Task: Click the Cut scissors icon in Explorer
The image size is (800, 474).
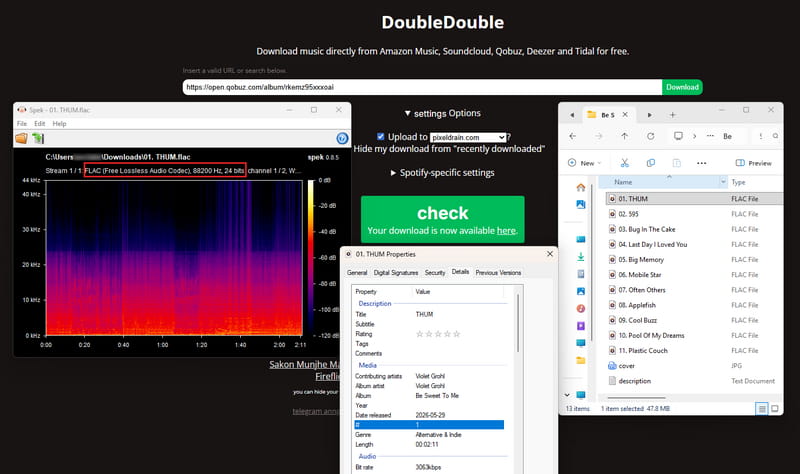Action: pyautogui.click(x=624, y=163)
